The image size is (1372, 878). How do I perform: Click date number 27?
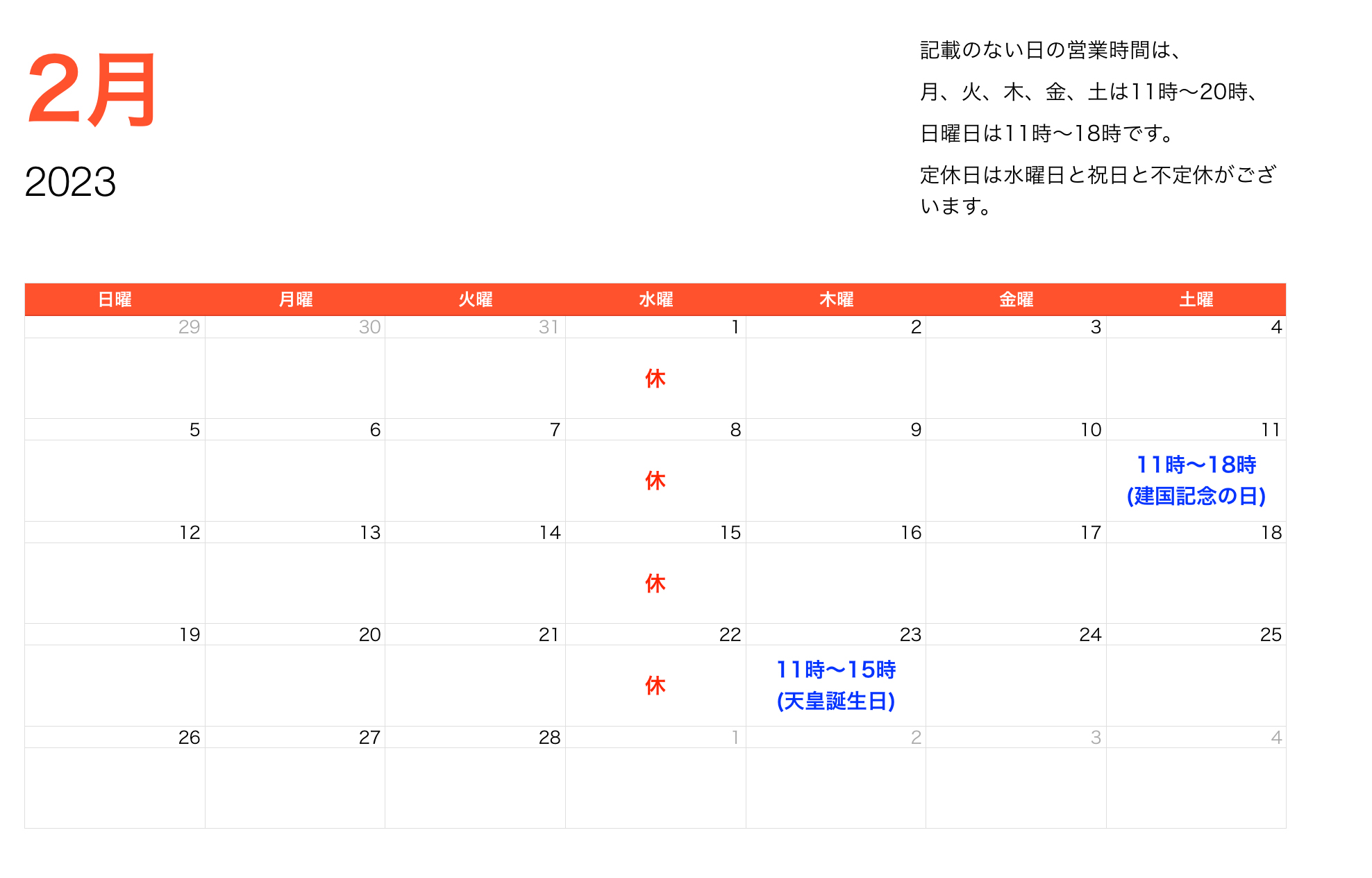tap(369, 738)
